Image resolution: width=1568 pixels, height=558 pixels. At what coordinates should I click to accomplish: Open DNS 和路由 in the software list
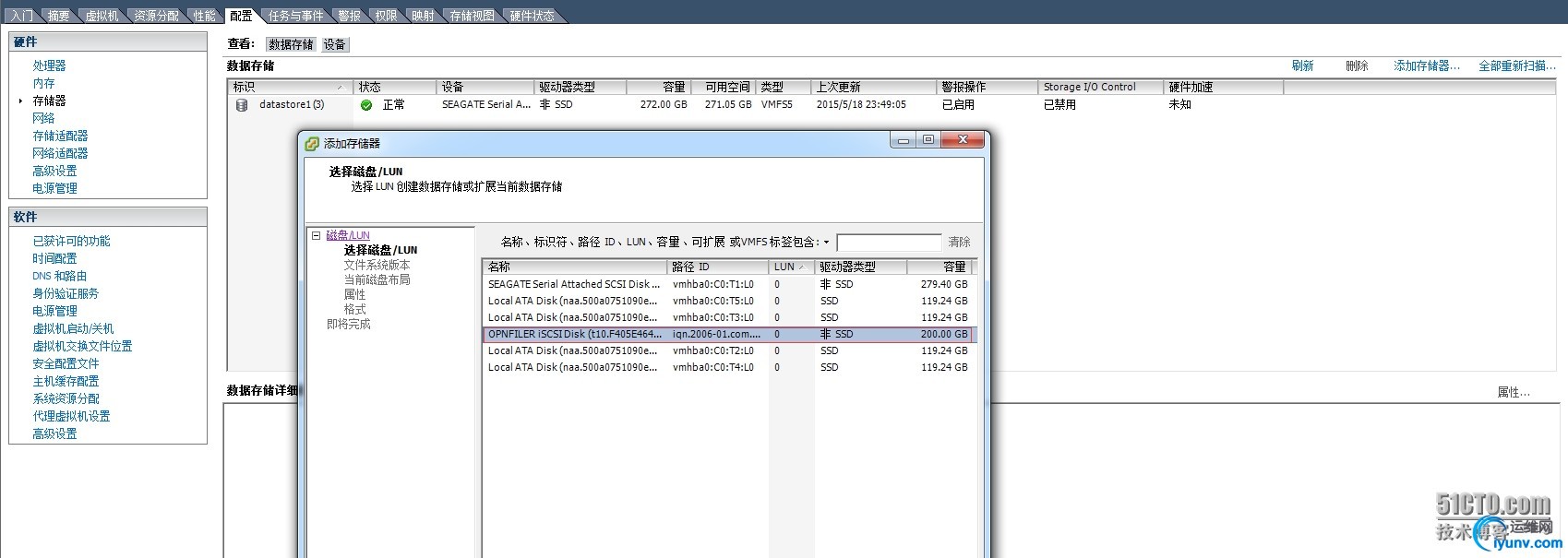click(59, 276)
